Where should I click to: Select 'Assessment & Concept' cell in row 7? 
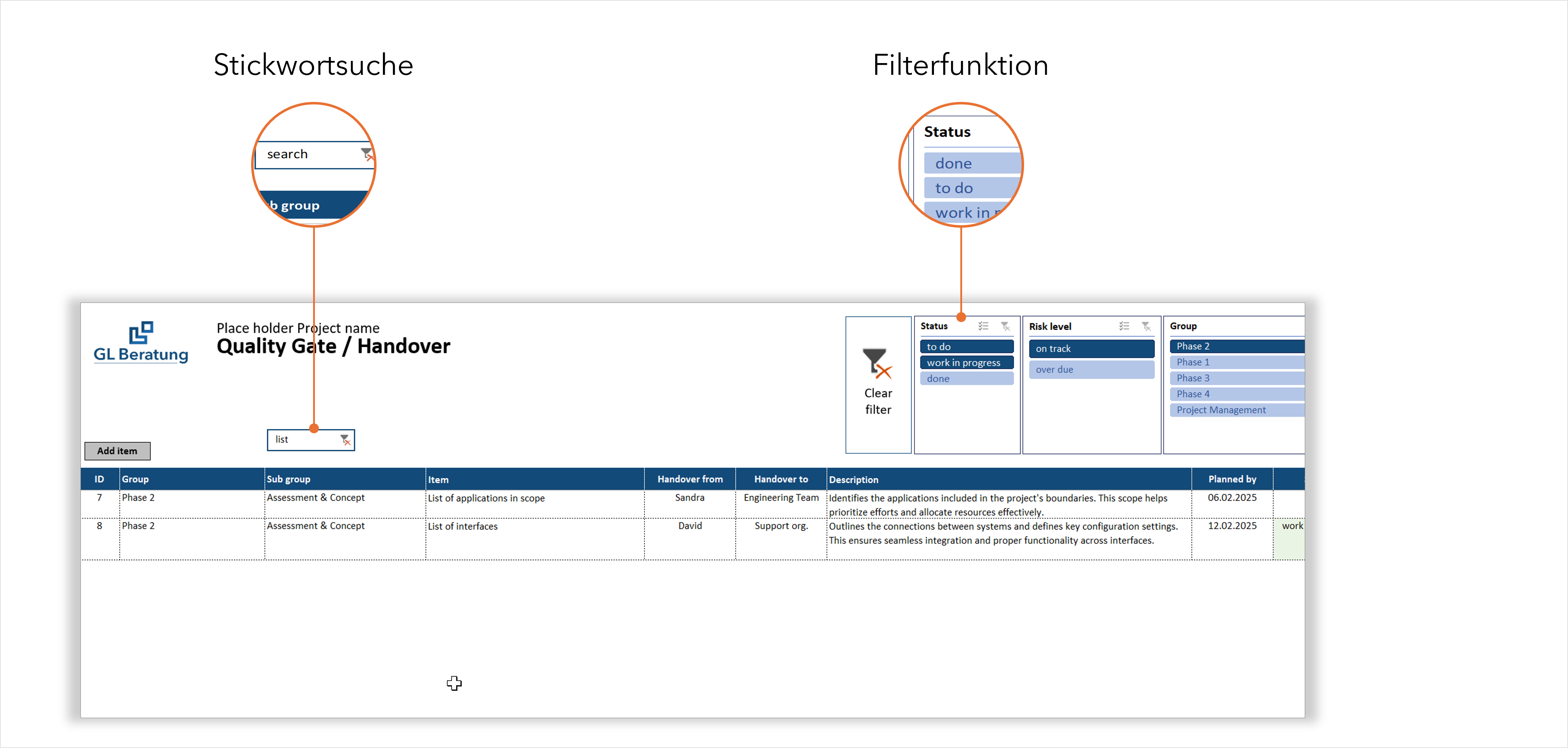(345, 504)
